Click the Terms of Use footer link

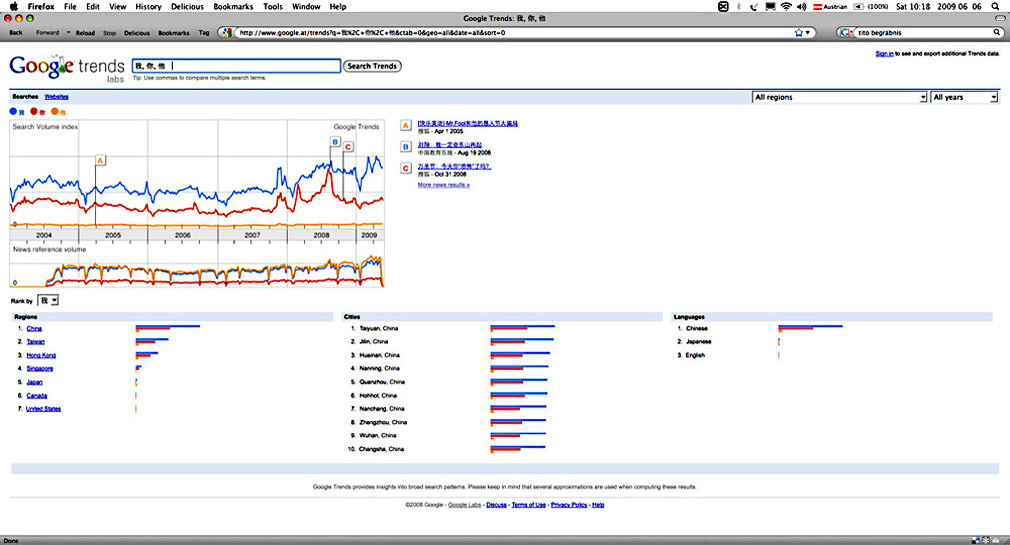528,505
